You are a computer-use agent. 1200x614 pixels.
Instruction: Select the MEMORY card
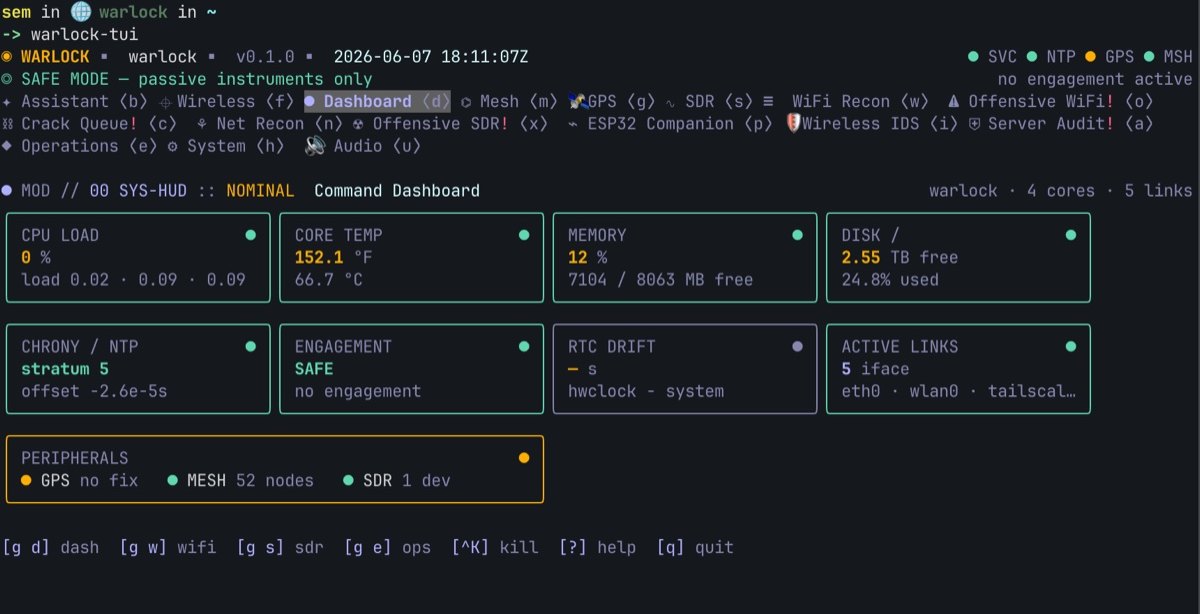point(685,257)
